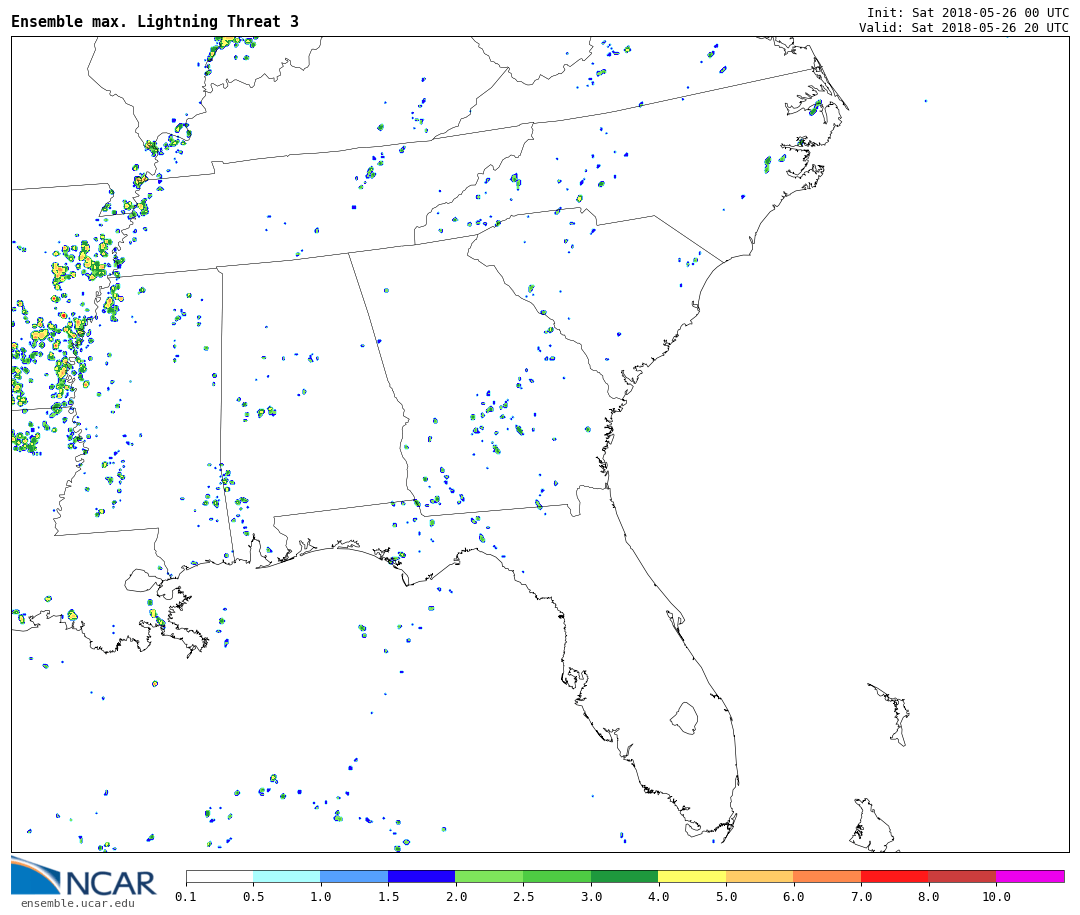Screen dimensions: 1080x915
Task: Select the light cyan color bar segment
Action: [x=286, y=876]
